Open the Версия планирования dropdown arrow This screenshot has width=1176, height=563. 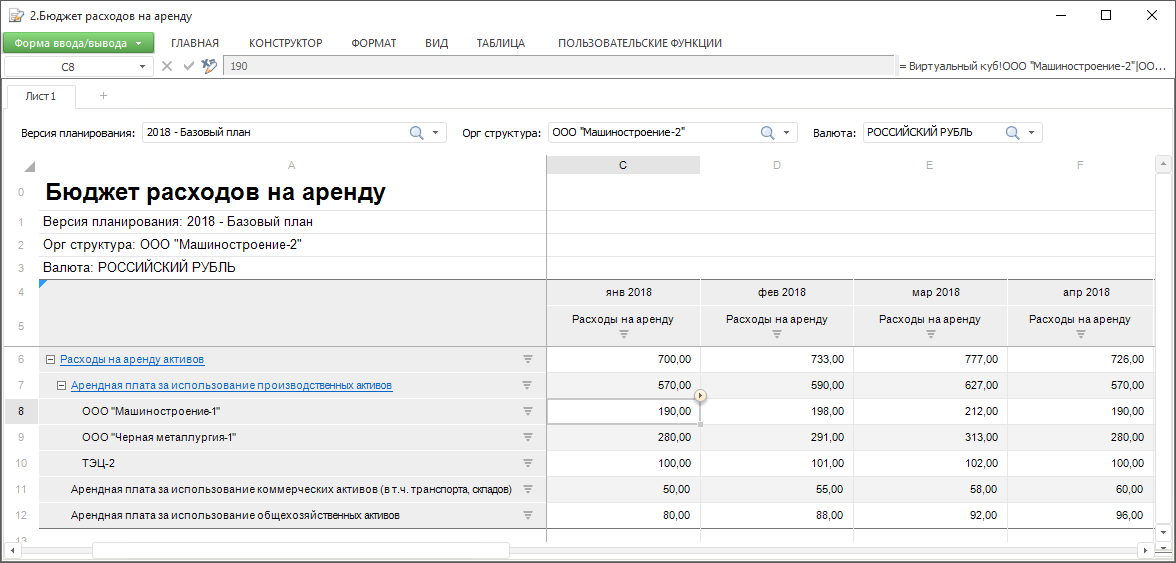pyautogui.click(x=436, y=133)
